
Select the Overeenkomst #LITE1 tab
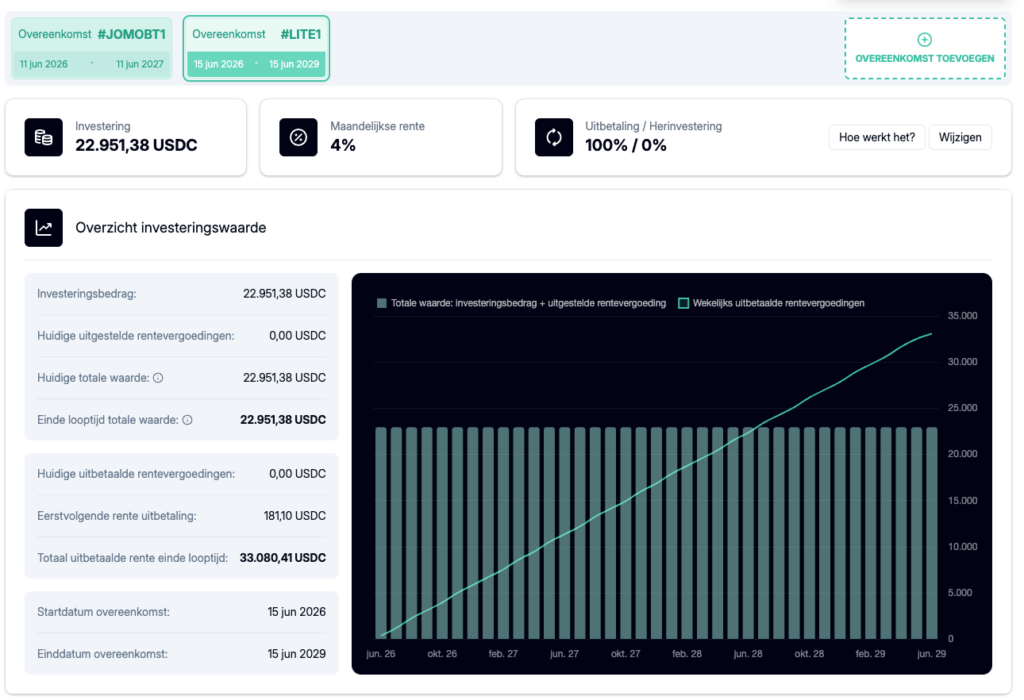pyautogui.click(x=256, y=48)
